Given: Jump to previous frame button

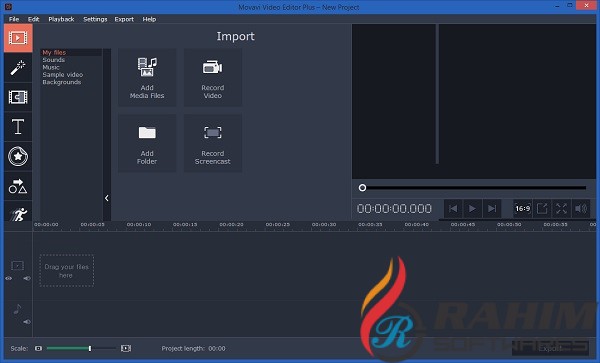Looking at the screenshot, I should 453,208.
